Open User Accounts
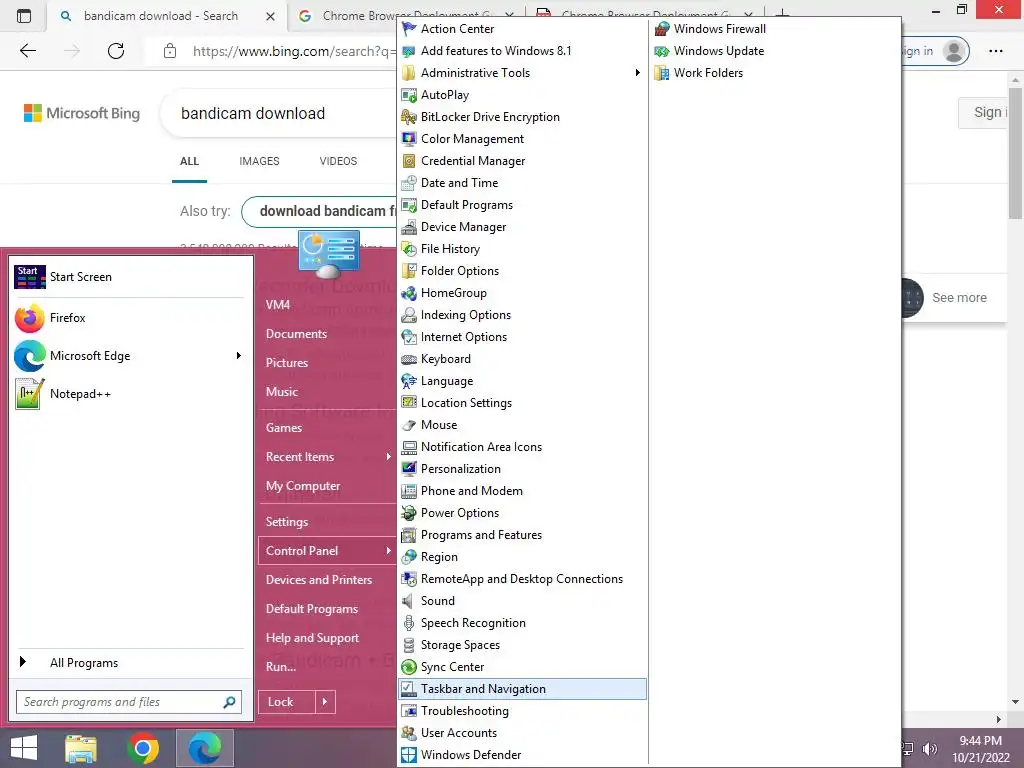This screenshot has height=768, width=1024. [x=522, y=733]
